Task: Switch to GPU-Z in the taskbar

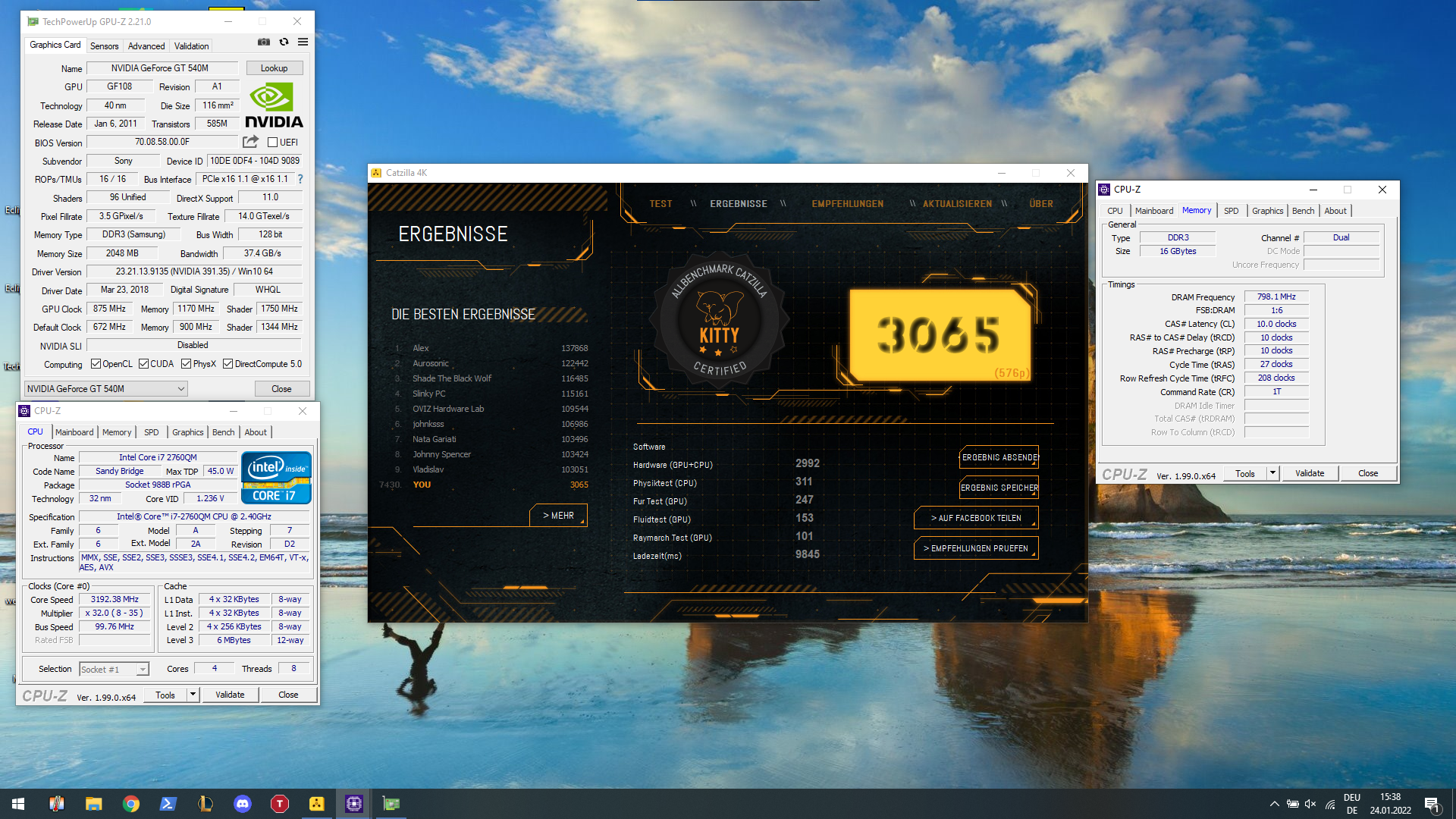Action: pyautogui.click(x=391, y=804)
